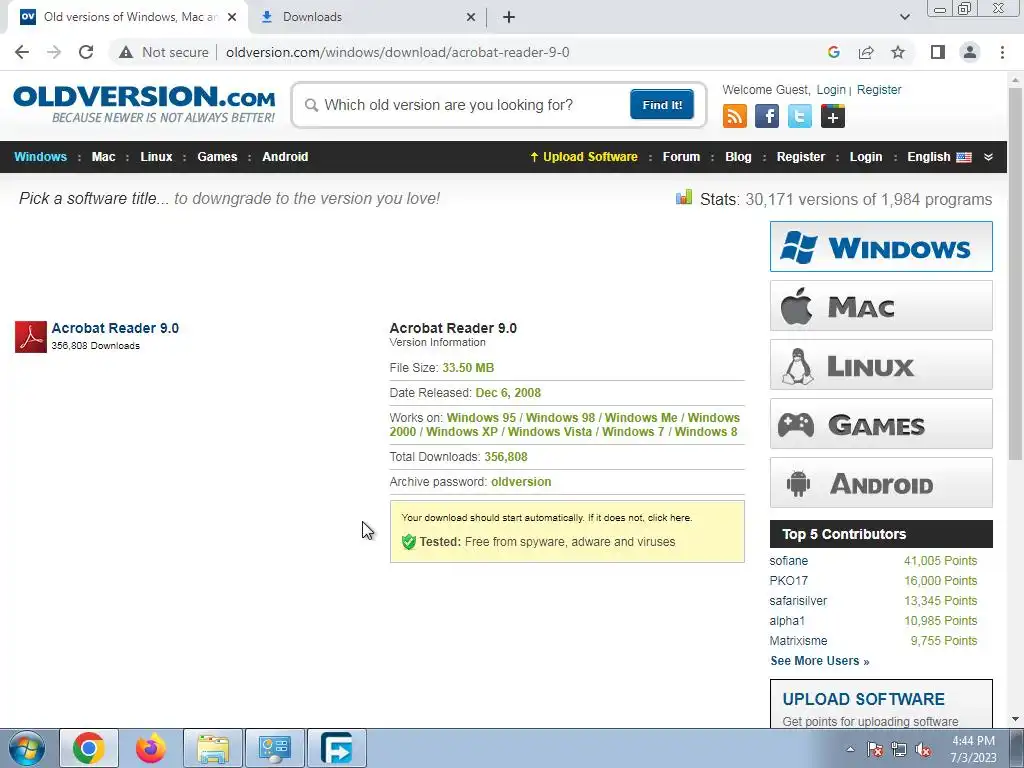This screenshot has height=768, width=1024.
Task: Click the download 'click here' link
Action: (669, 517)
